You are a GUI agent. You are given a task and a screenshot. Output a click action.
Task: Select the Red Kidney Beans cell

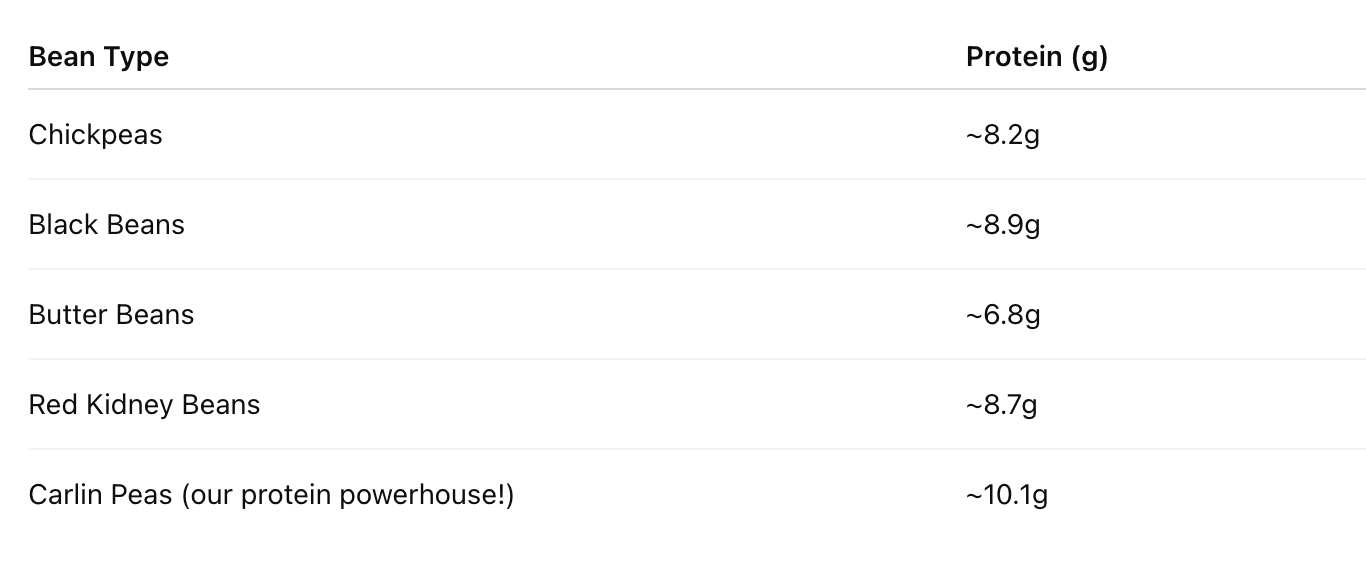coord(144,405)
